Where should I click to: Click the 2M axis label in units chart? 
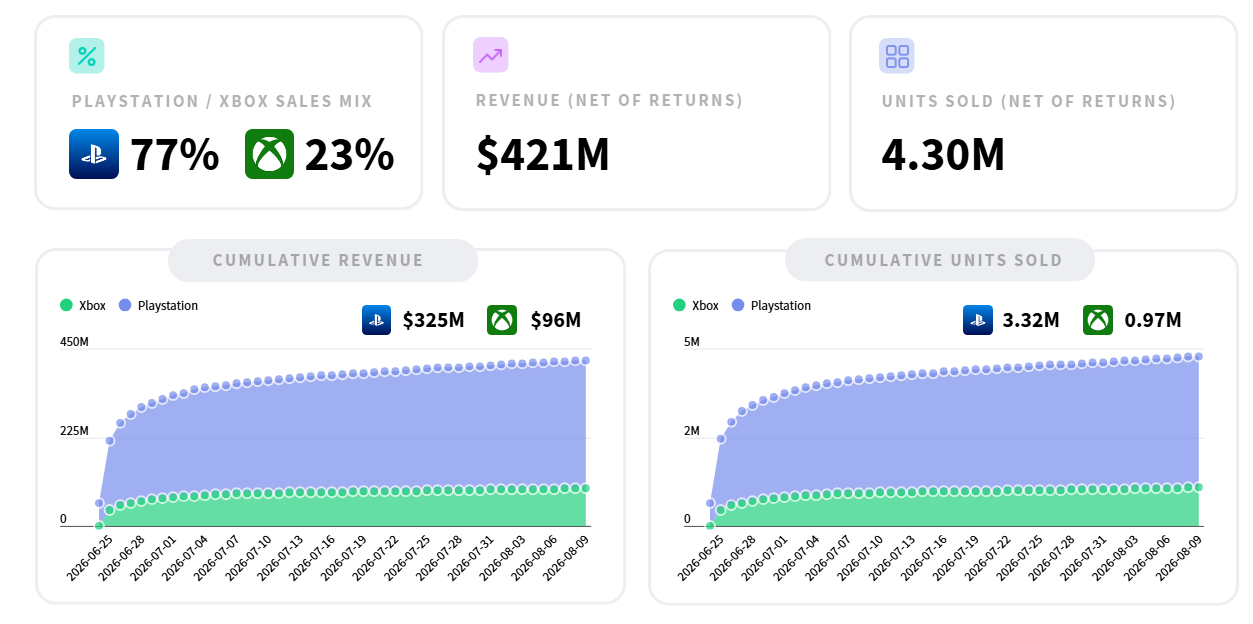[691, 431]
